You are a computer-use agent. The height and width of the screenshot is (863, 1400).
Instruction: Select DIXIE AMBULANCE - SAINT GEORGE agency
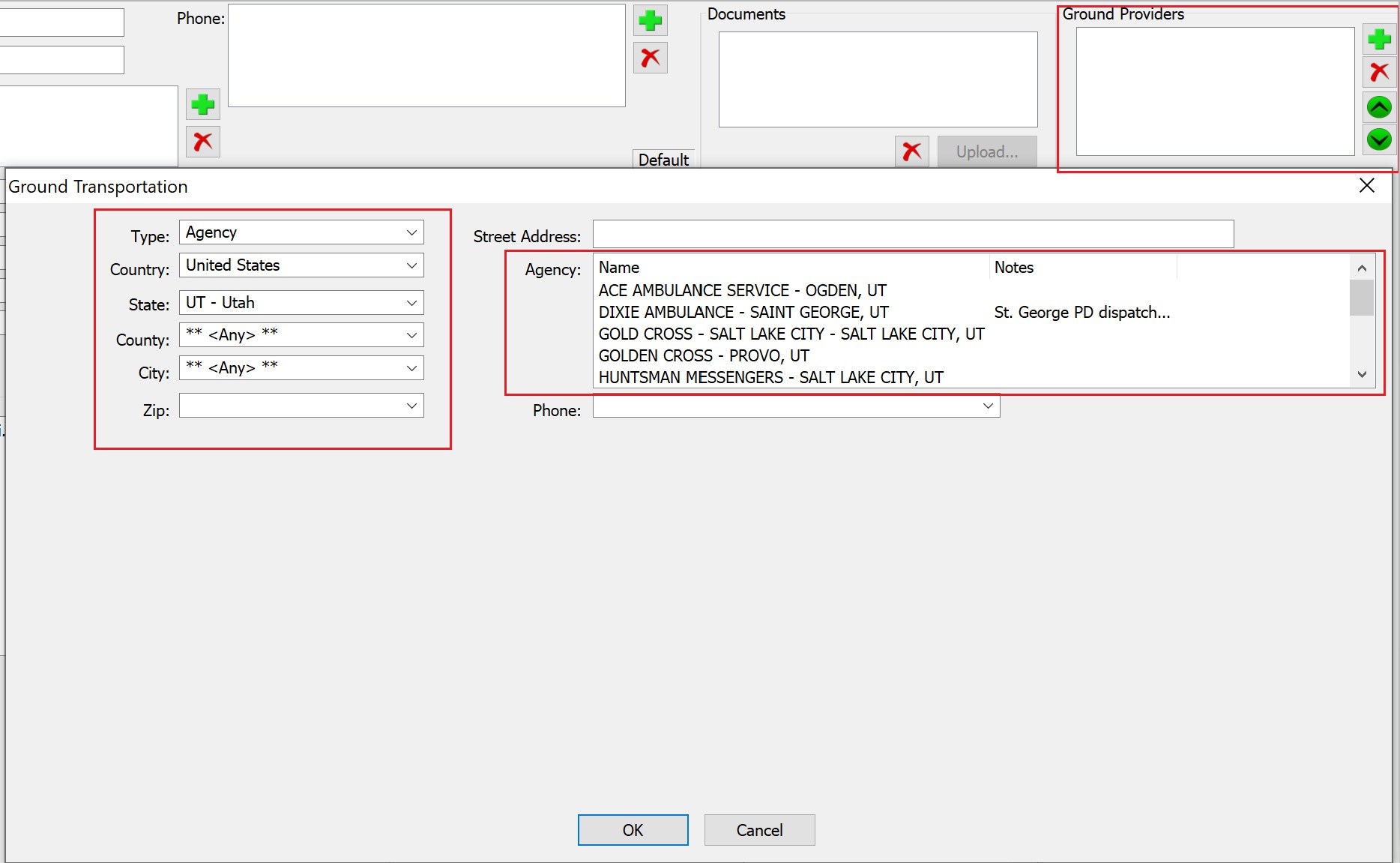743,313
